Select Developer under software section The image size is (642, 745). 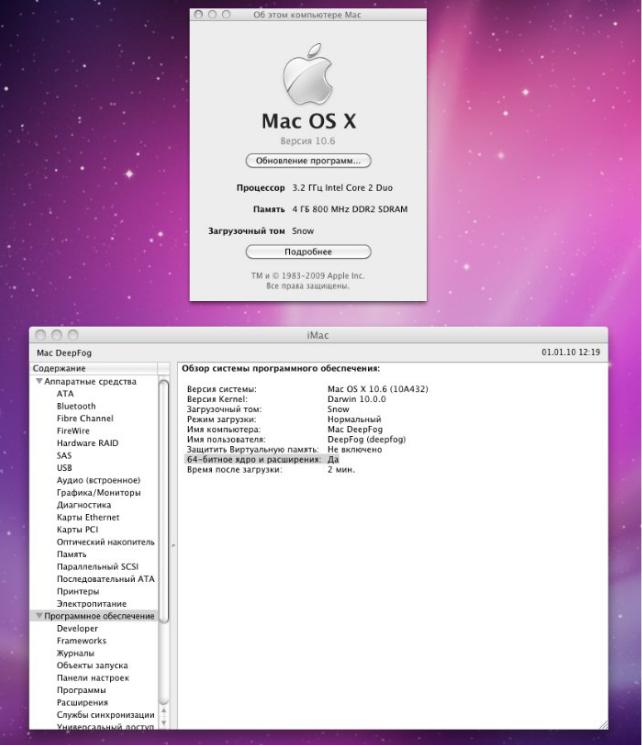[x=77, y=628]
